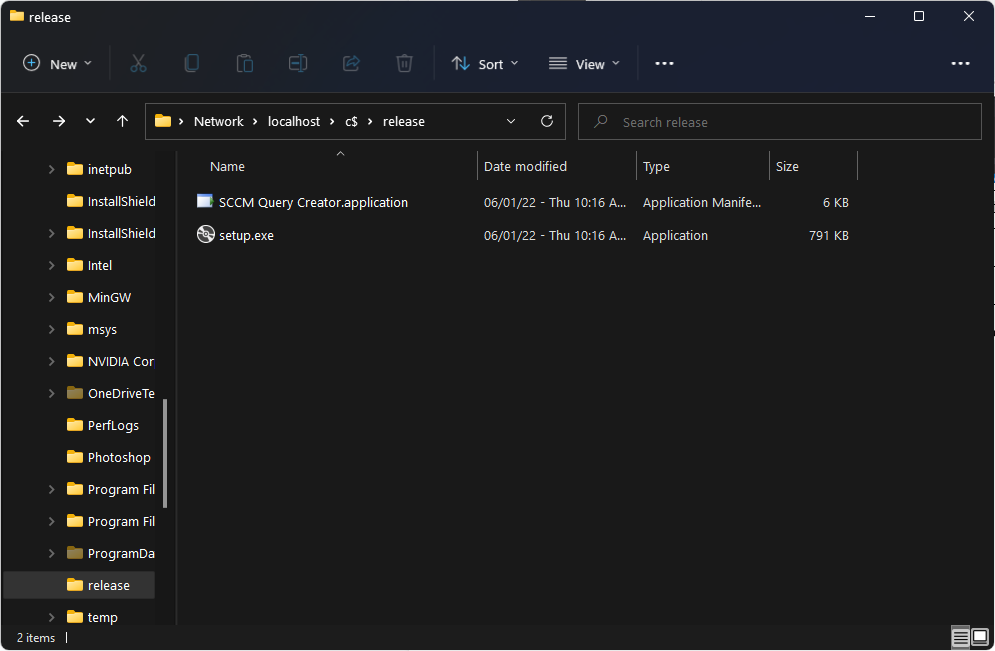The image size is (995, 651).
Task: Open the chevron after c$ in breadcrumb
Action: point(370,121)
